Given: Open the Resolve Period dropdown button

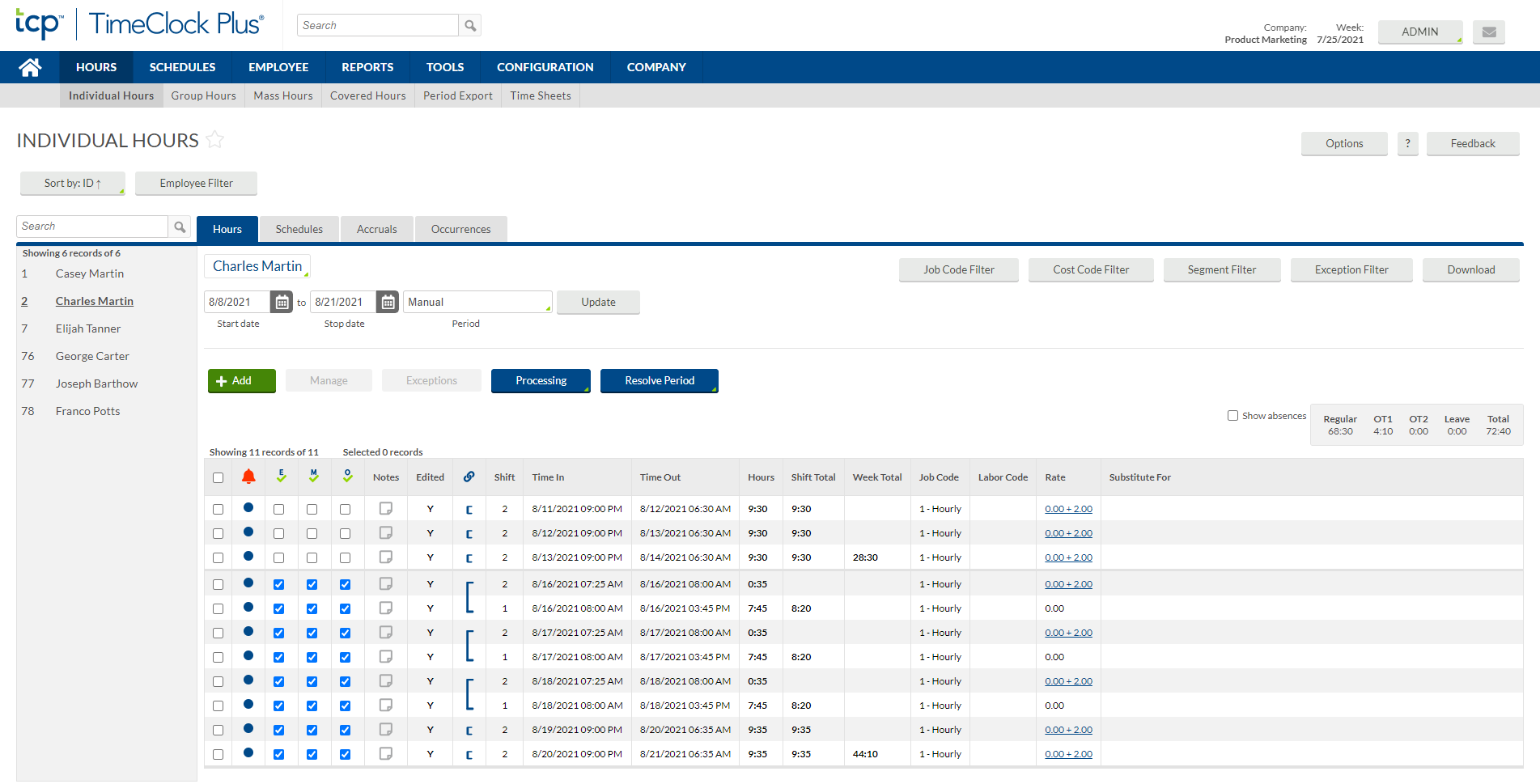Looking at the screenshot, I should coord(660,381).
